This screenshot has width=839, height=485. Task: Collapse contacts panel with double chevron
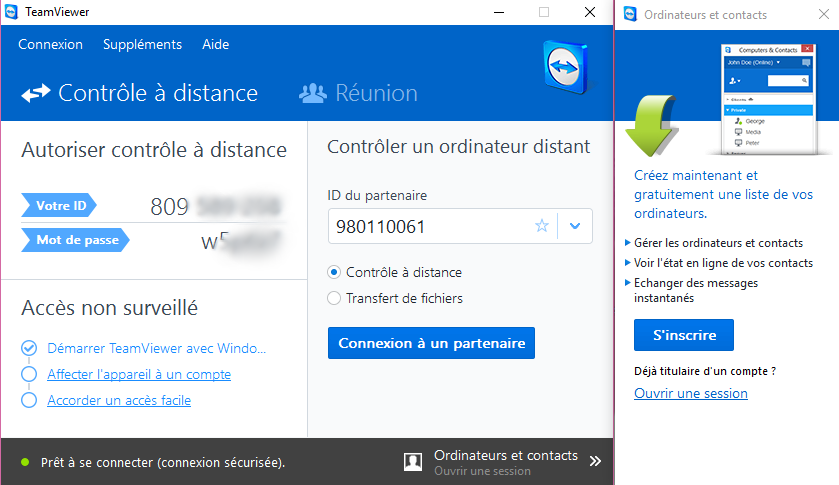tap(596, 461)
